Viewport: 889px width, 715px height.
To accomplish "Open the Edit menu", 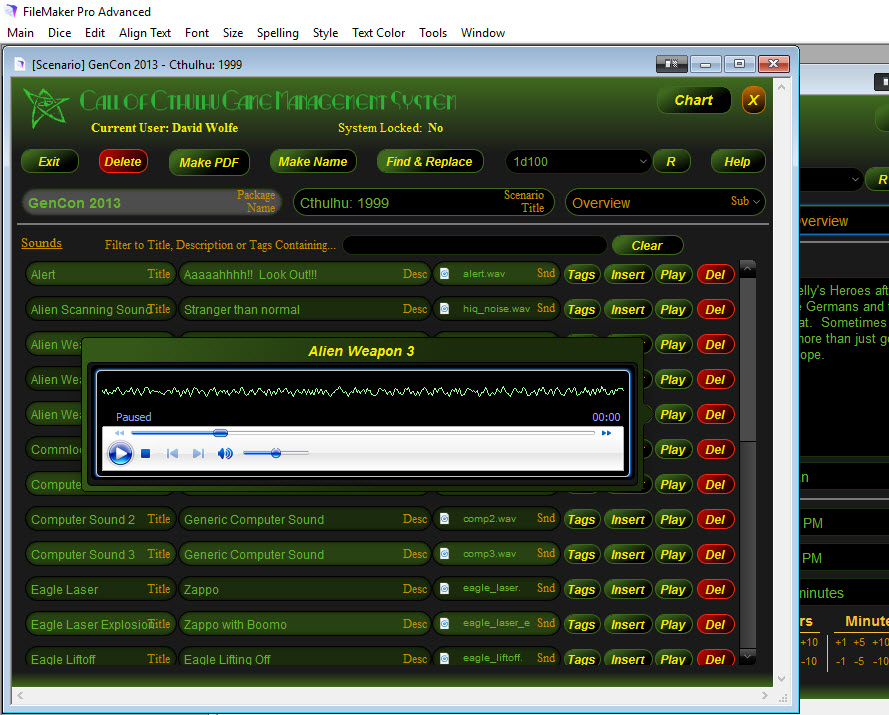I will click(x=95, y=33).
